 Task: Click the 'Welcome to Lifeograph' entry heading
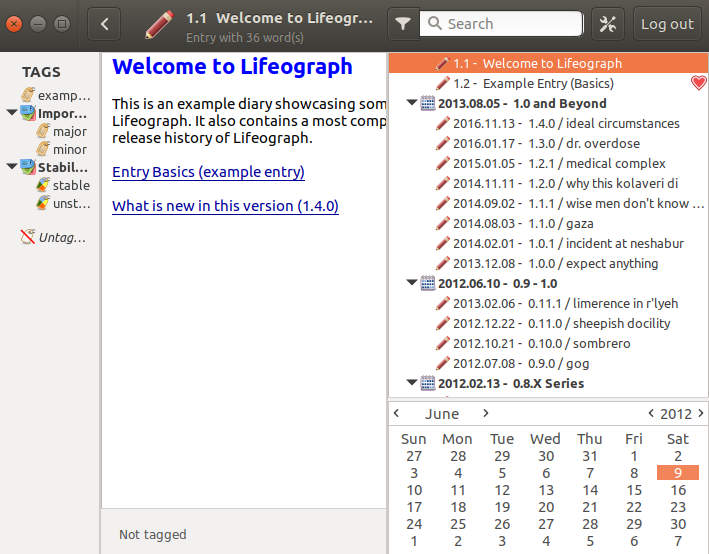pyautogui.click(x=232, y=66)
